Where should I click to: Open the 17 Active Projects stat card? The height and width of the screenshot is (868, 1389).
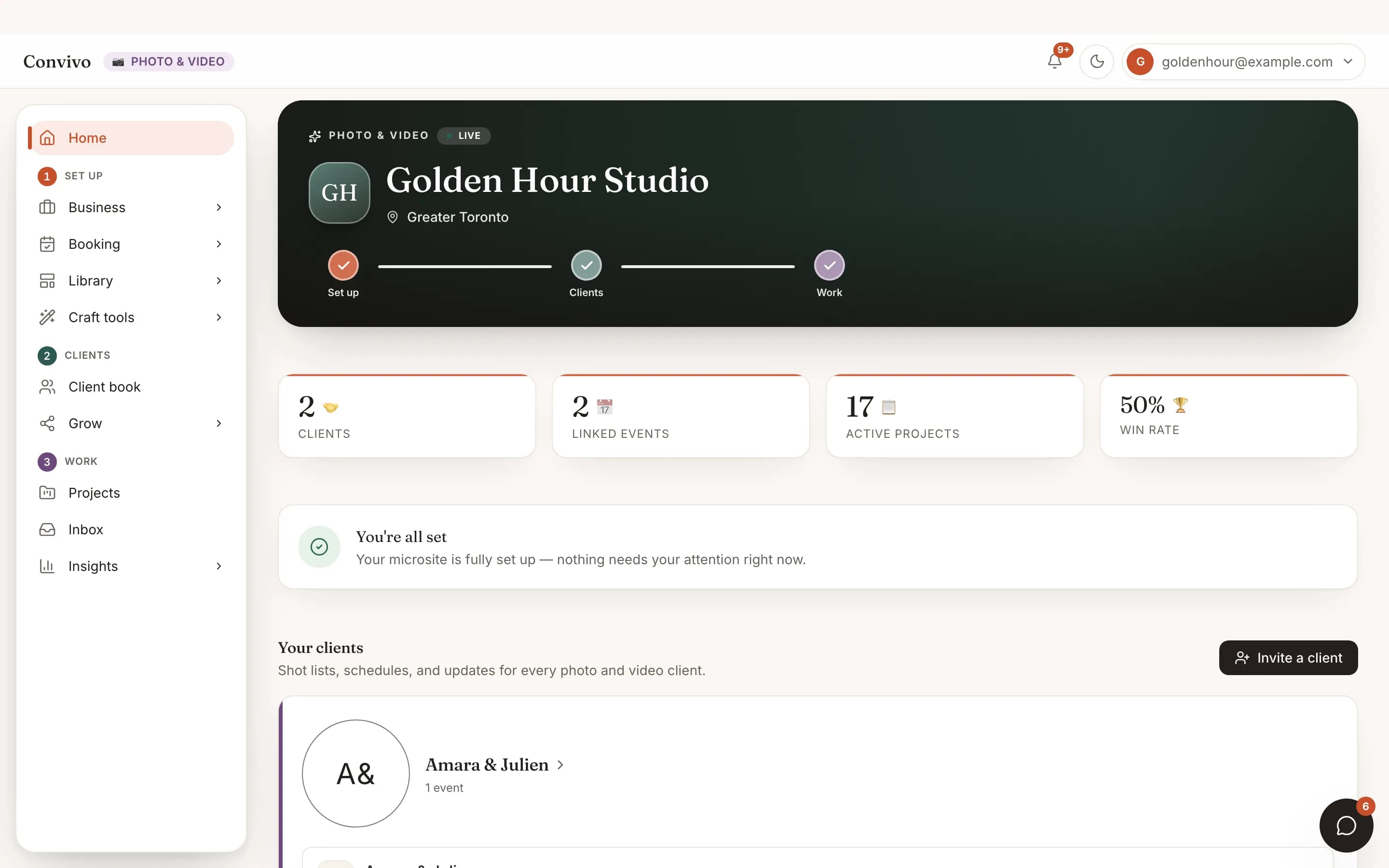pyautogui.click(x=954, y=416)
